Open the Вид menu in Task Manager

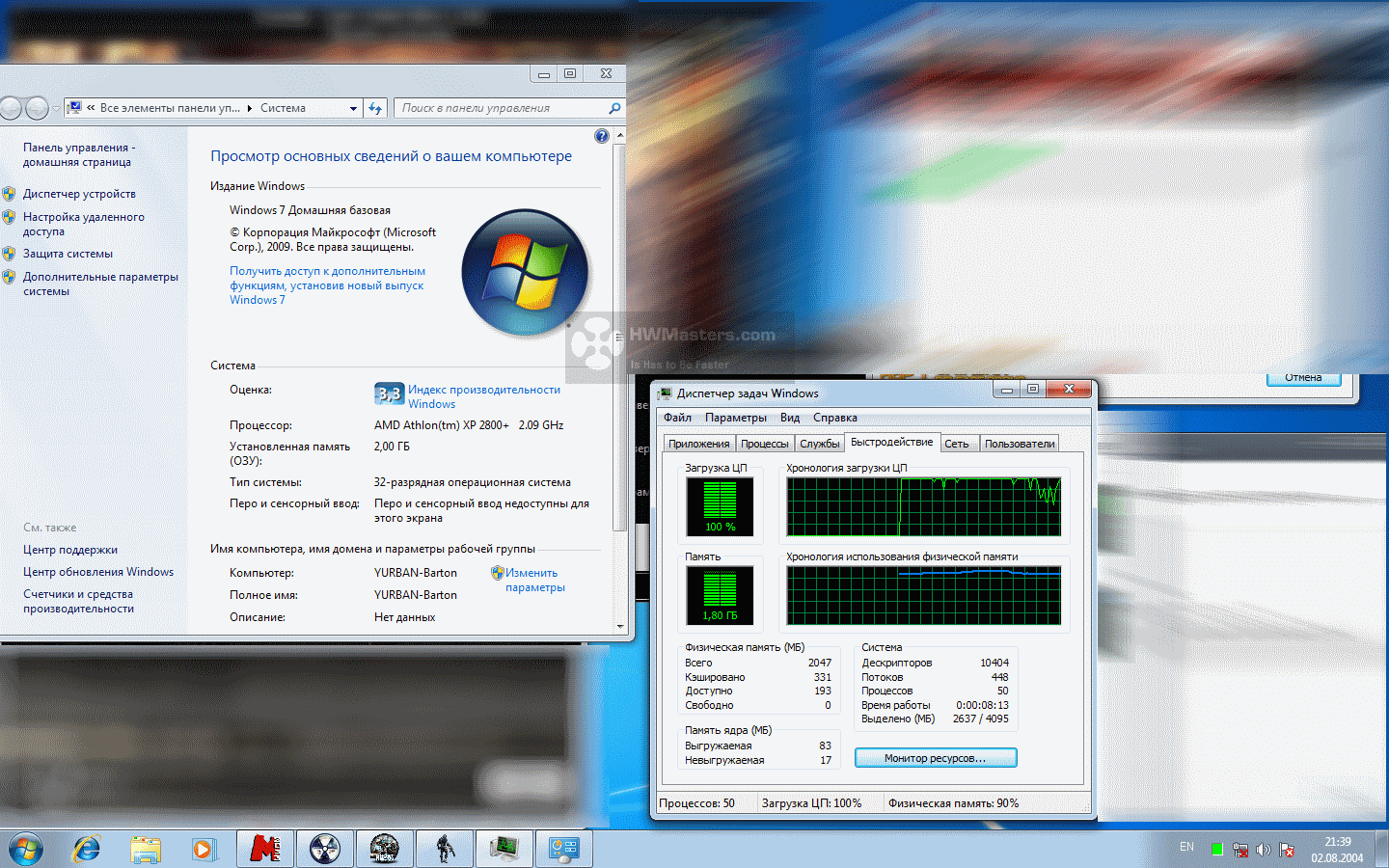click(x=790, y=418)
